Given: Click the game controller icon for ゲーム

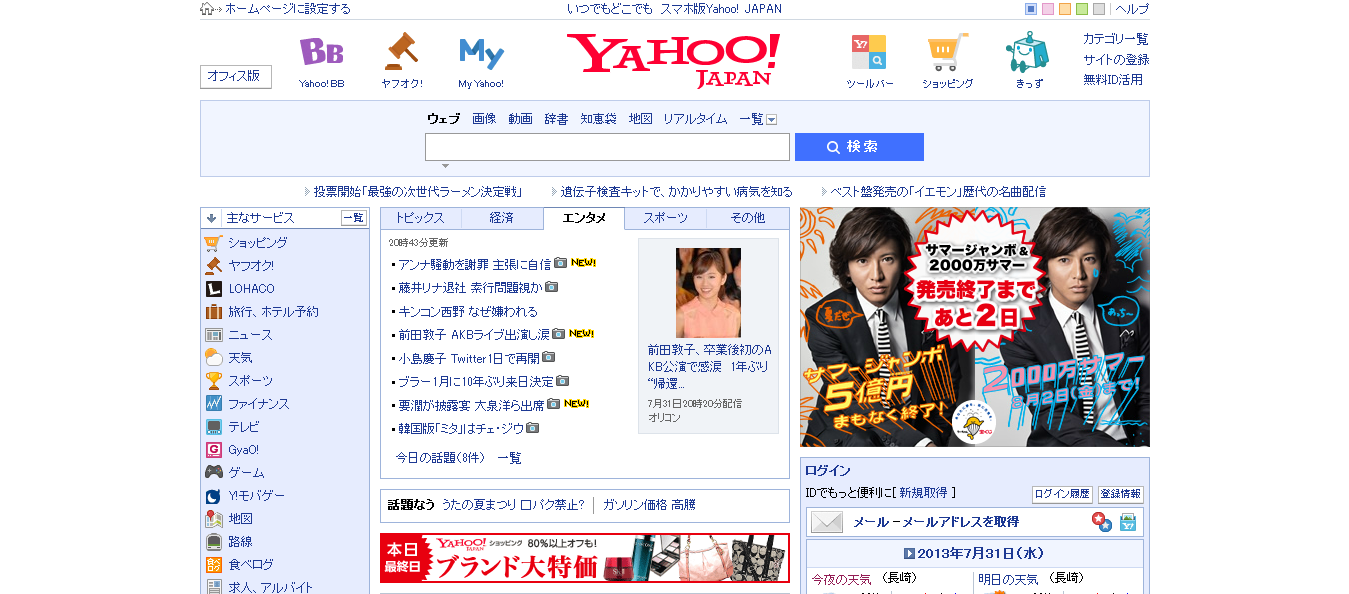Looking at the screenshot, I should coord(213,472).
